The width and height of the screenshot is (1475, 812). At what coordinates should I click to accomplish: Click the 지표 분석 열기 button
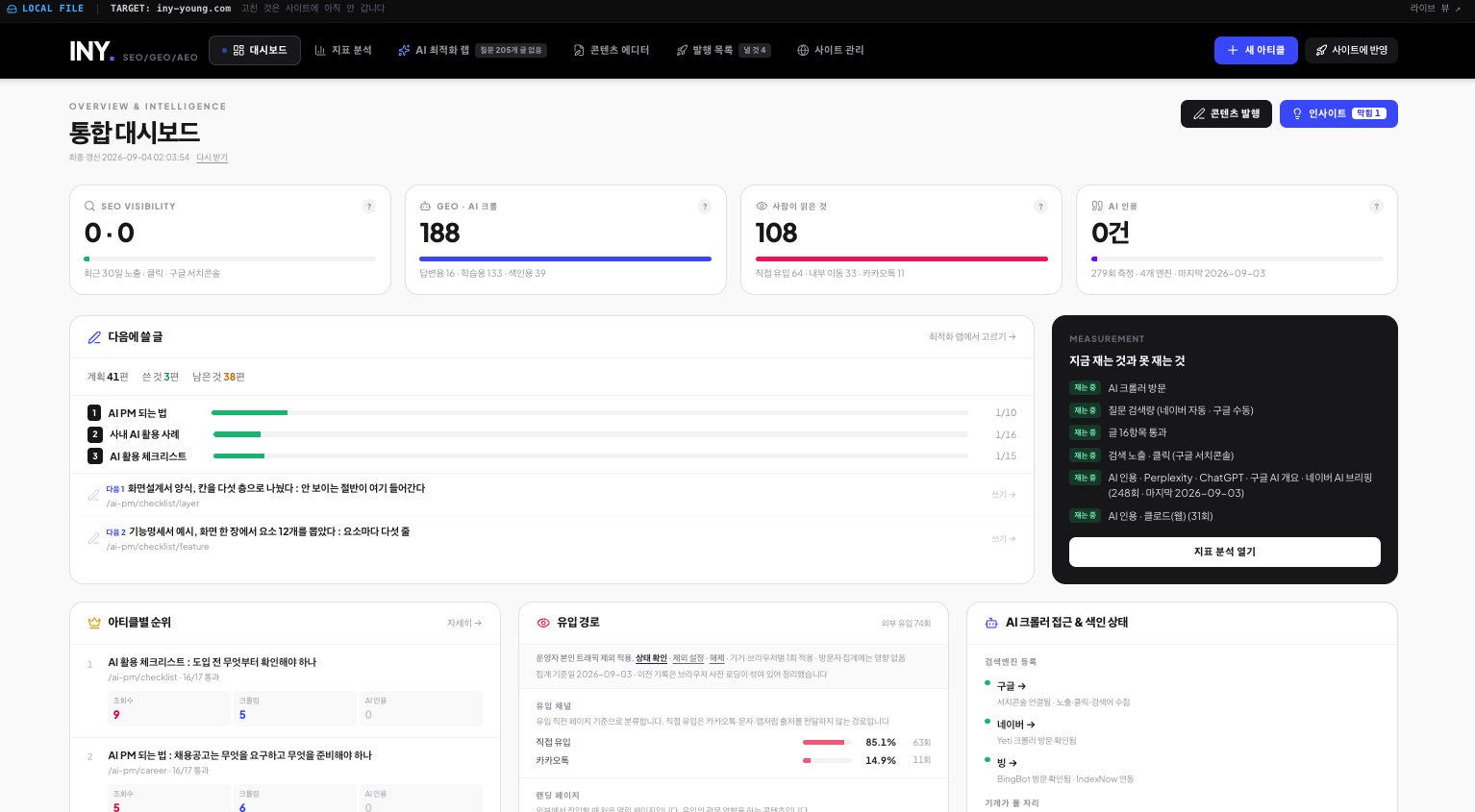(x=1225, y=552)
